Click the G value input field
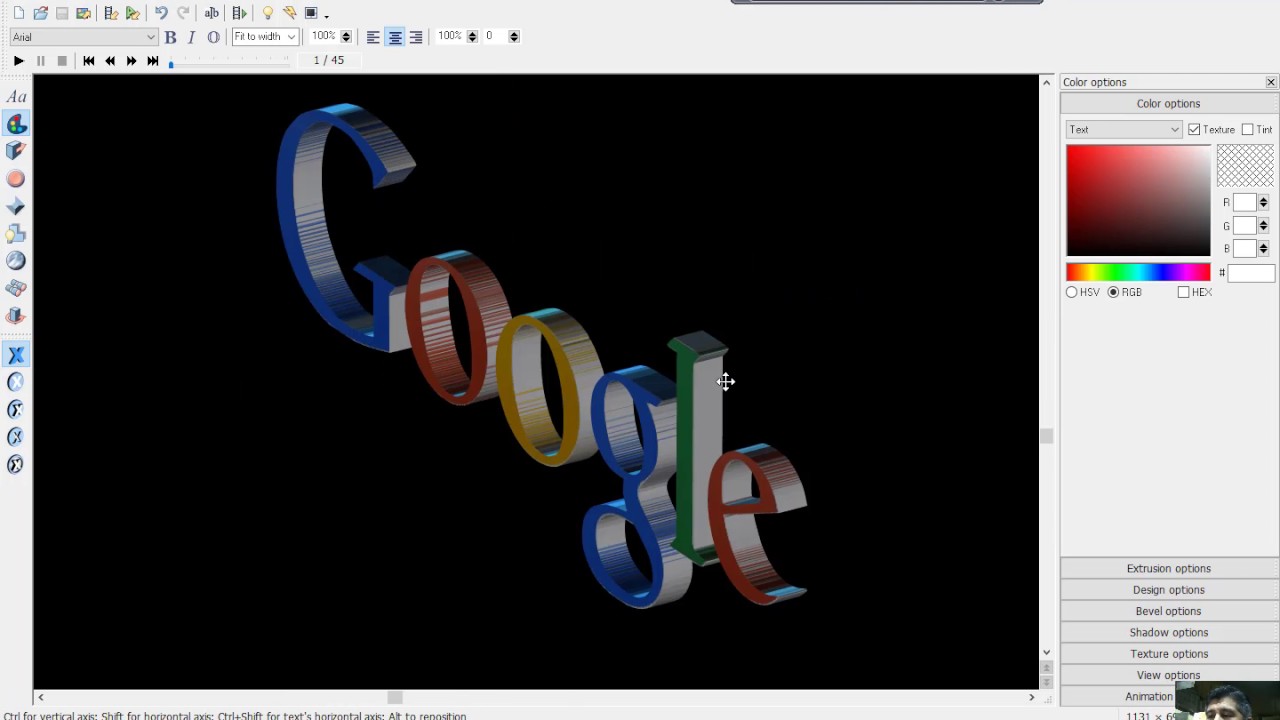1280x720 pixels. point(1244,226)
